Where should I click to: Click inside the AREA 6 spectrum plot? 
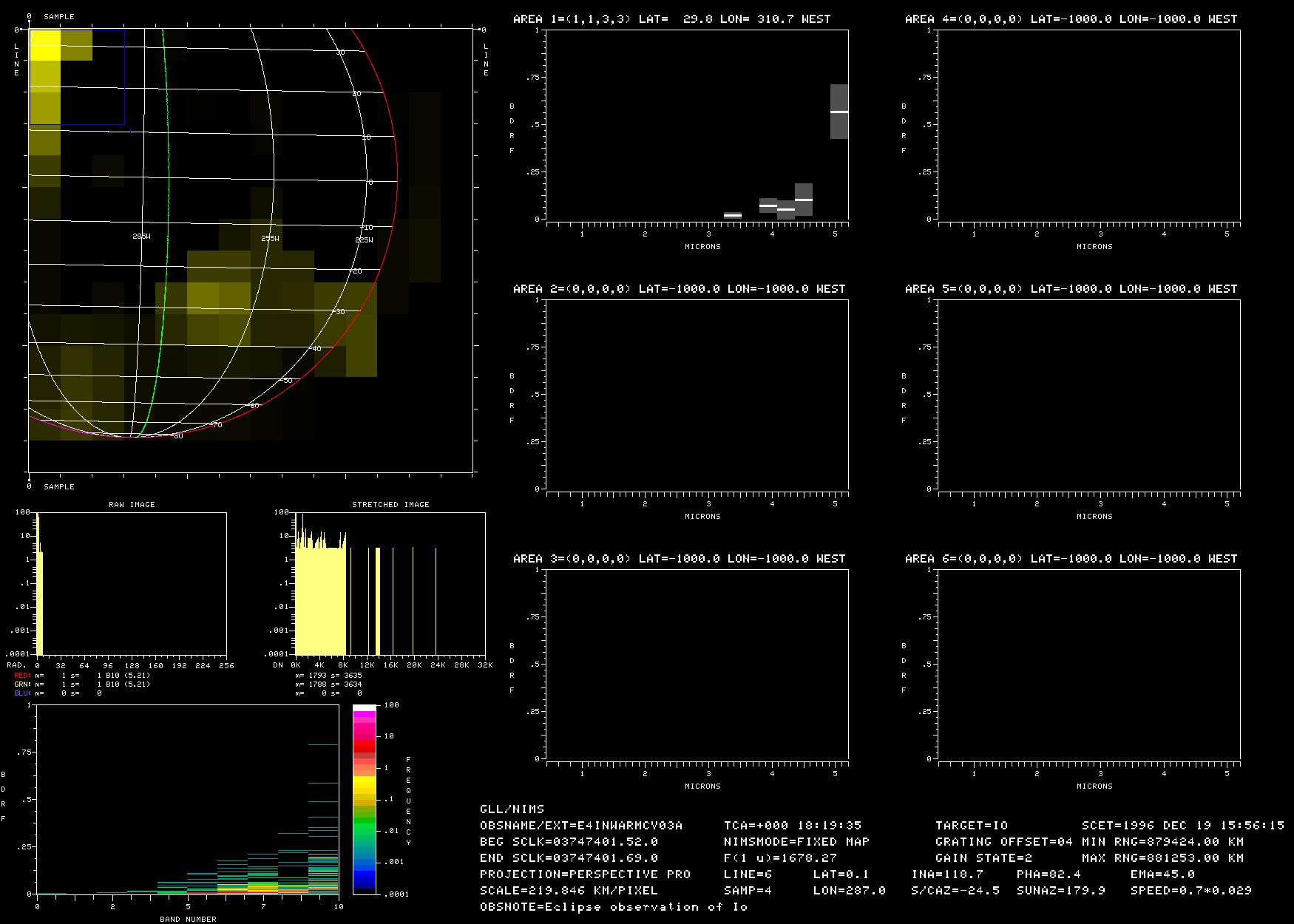coord(1088,664)
